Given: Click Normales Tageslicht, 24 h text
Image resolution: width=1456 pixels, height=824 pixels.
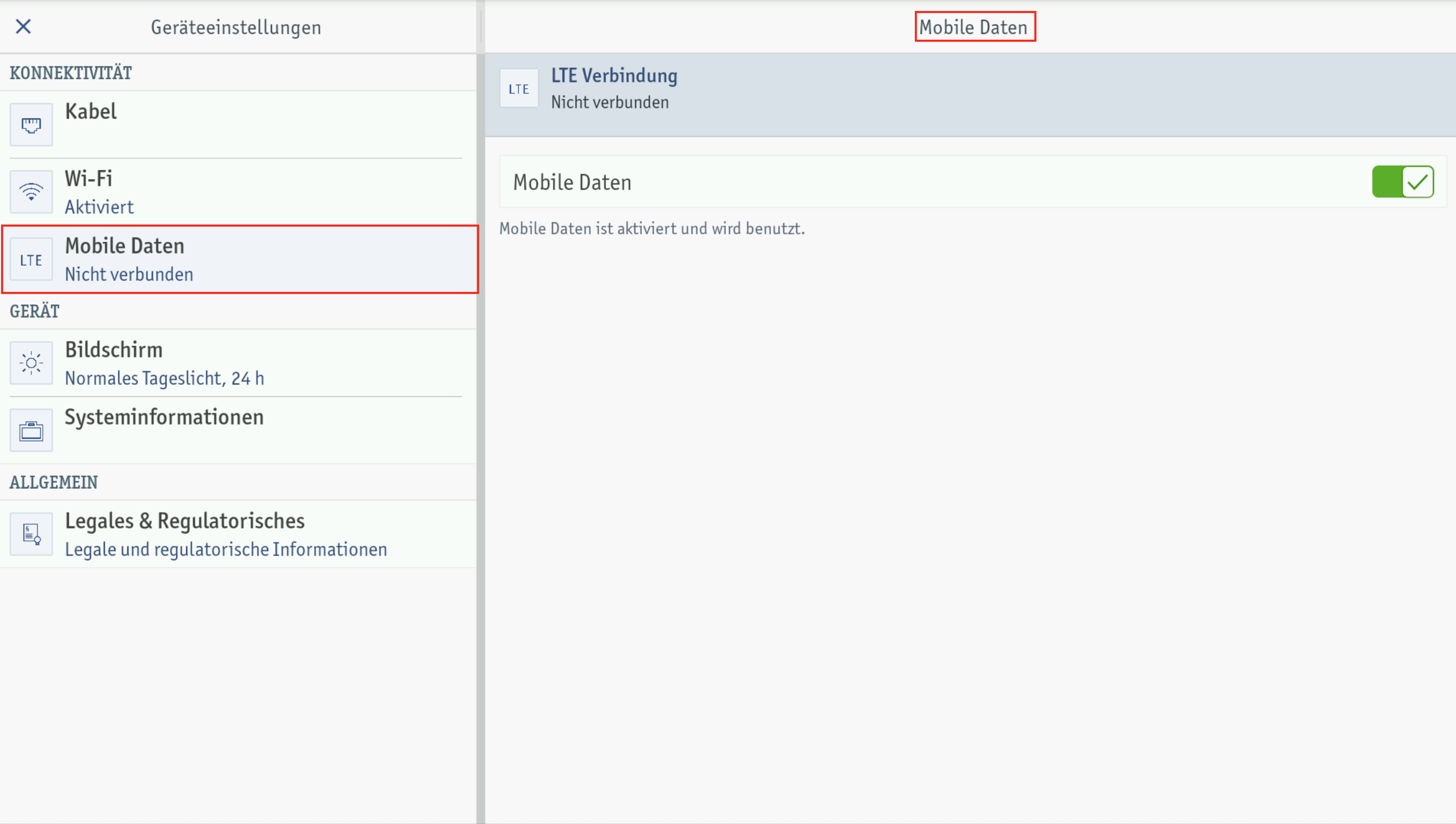Looking at the screenshot, I should point(164,378).
